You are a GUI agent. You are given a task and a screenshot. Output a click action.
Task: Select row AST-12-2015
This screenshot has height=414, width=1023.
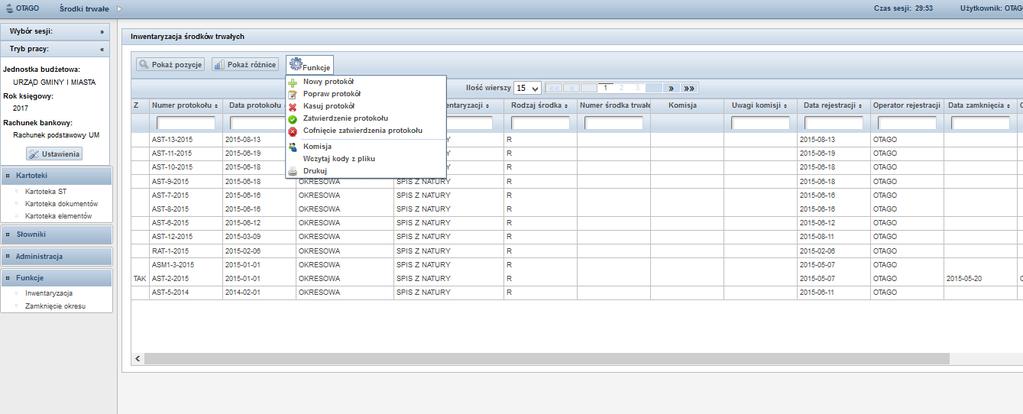tap(577, 237)
